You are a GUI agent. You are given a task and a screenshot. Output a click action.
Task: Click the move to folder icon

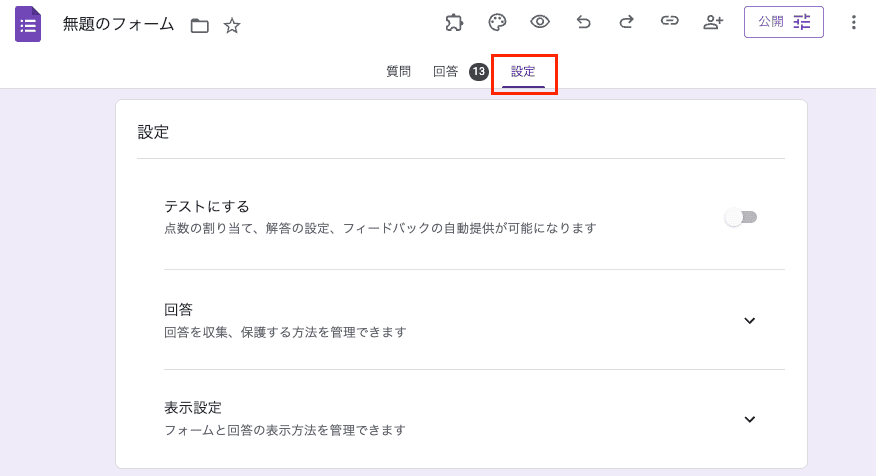pos(199,25)
